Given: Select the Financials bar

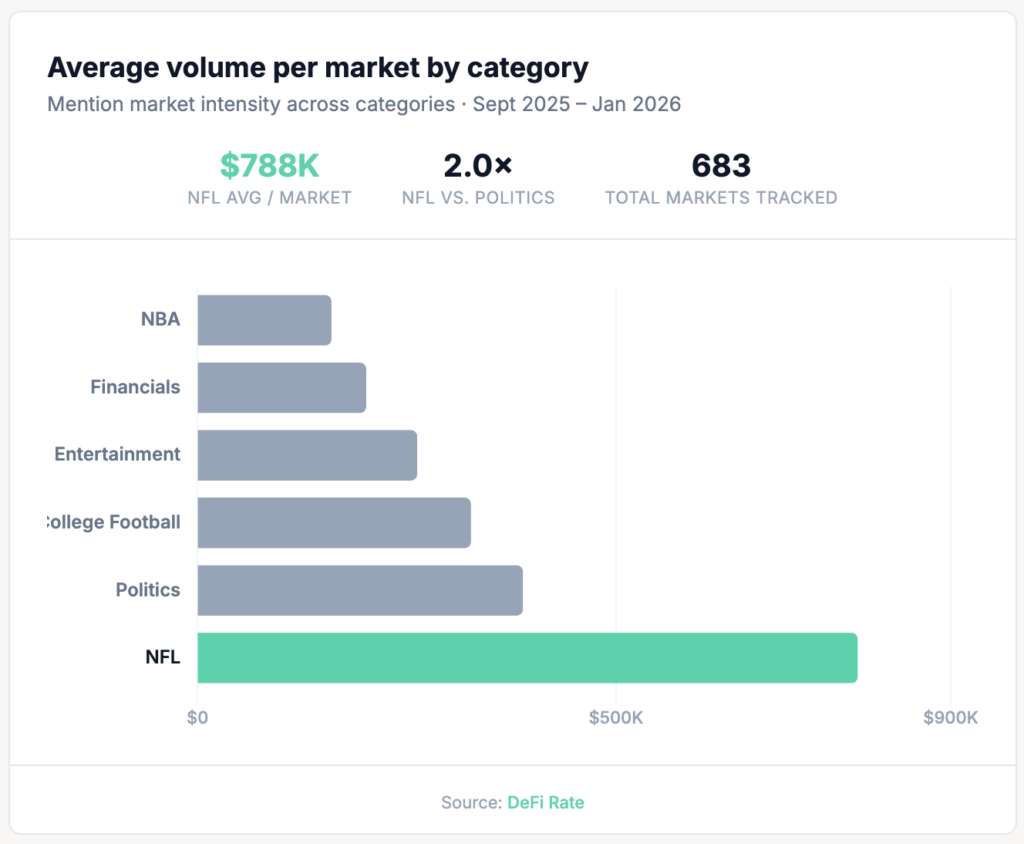Looking at the screenshot, I should click(x=282, y=387).
